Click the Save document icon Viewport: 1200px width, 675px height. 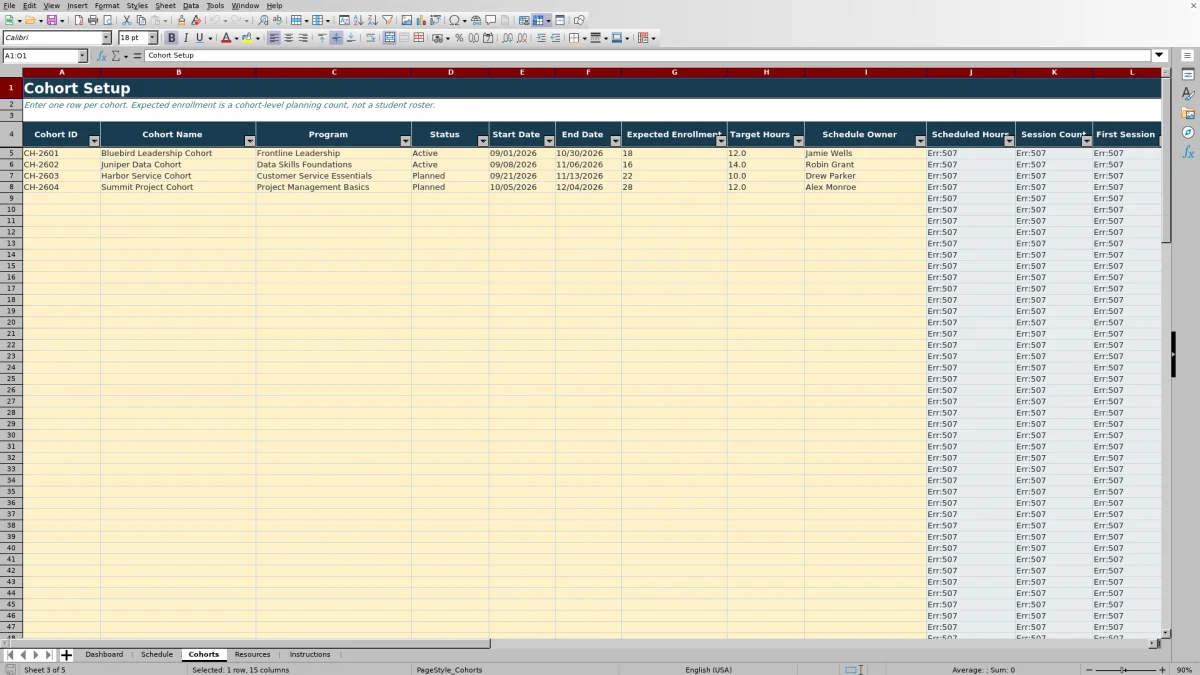click(51, 20)
